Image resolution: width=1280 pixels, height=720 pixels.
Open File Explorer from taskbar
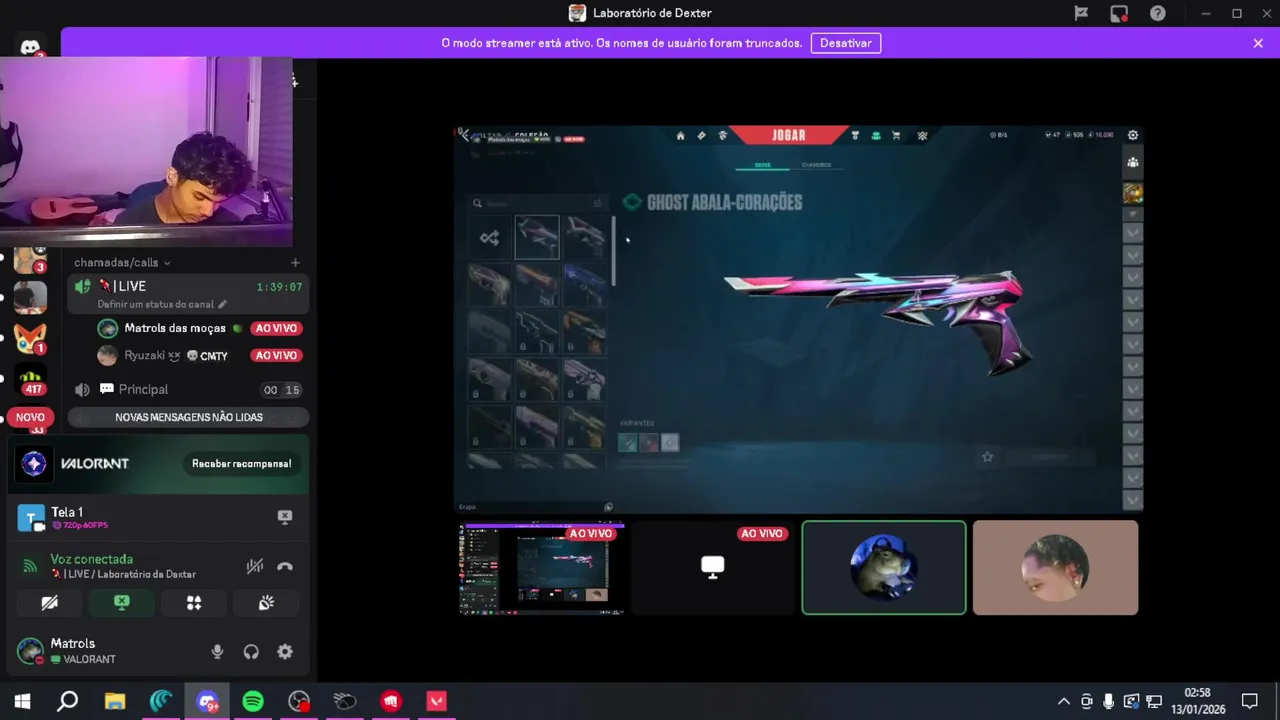(114, 702)
